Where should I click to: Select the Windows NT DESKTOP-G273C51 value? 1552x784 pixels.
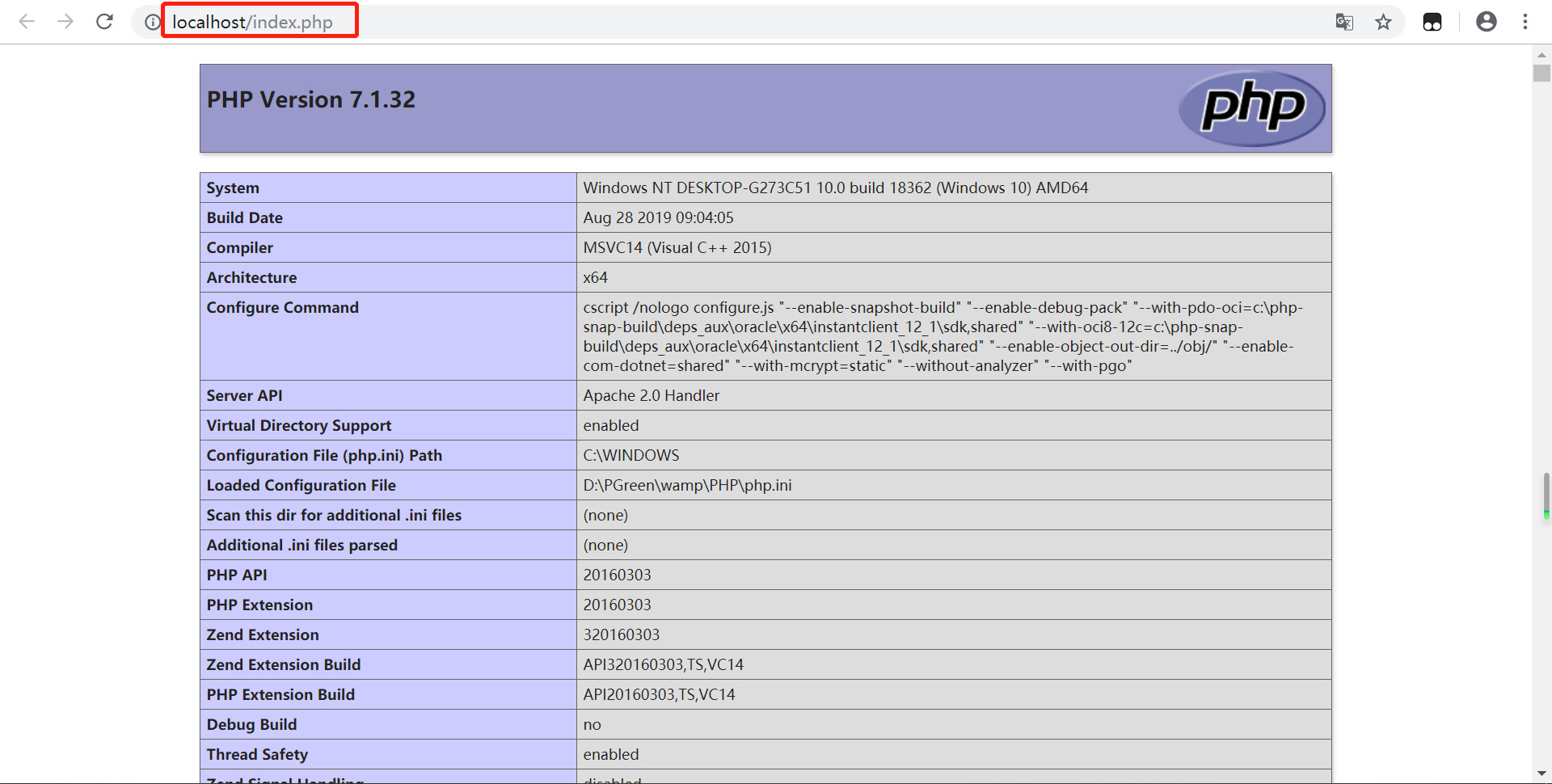click(836, 188)
